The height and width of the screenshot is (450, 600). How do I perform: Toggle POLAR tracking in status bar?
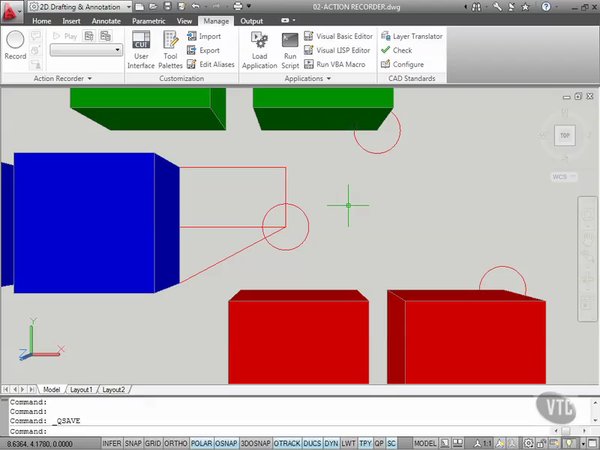[x=202, y=443]
